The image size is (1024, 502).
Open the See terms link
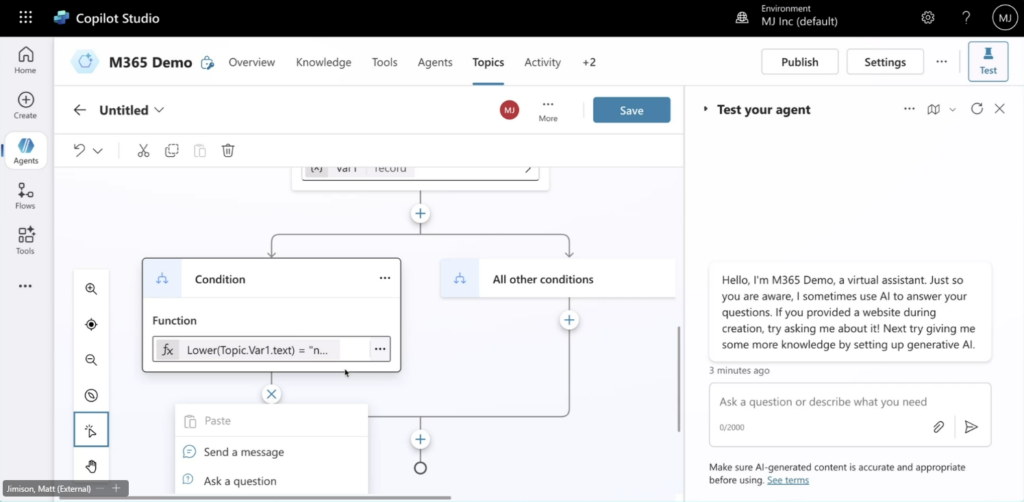[x=788, y=480]
